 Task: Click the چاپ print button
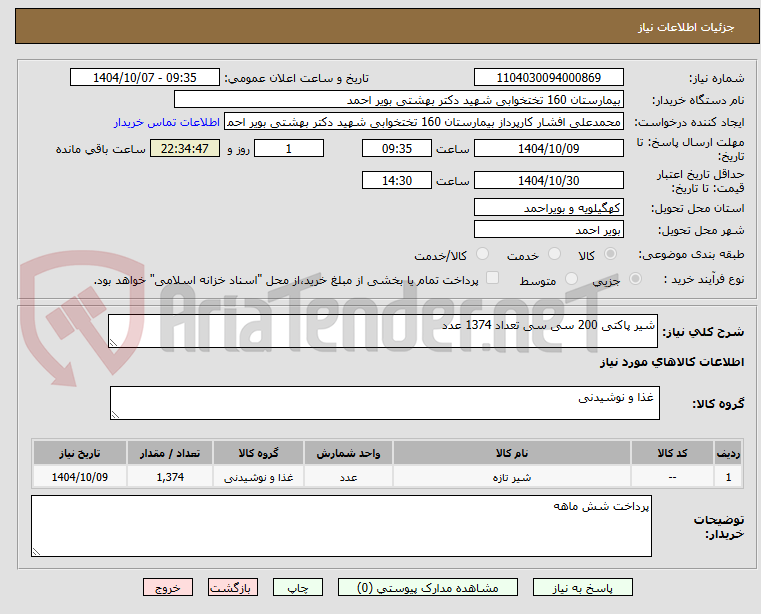click(x=298, y=587)
